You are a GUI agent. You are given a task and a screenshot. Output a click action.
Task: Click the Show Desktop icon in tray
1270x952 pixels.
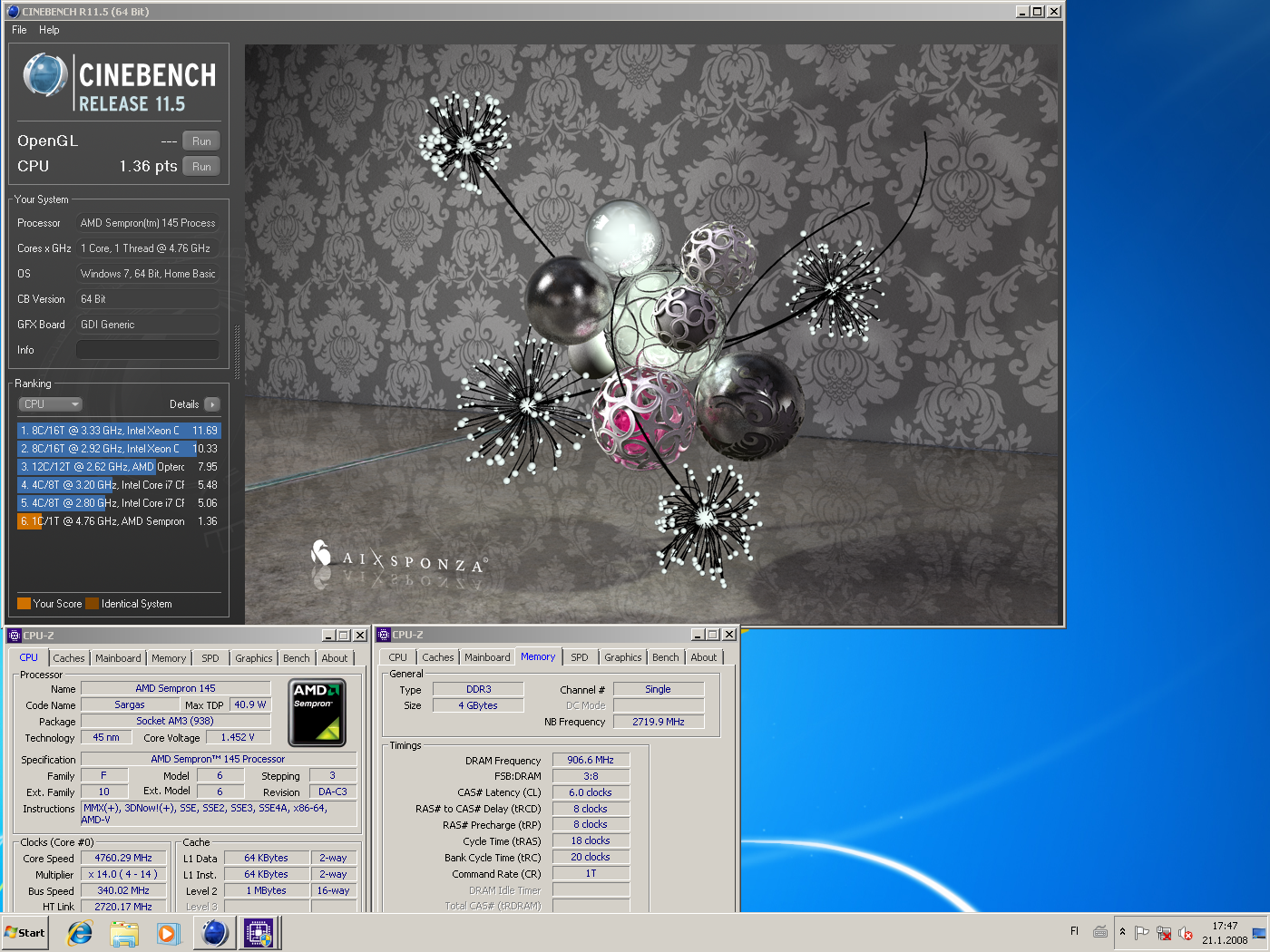tap(1259, 932)
